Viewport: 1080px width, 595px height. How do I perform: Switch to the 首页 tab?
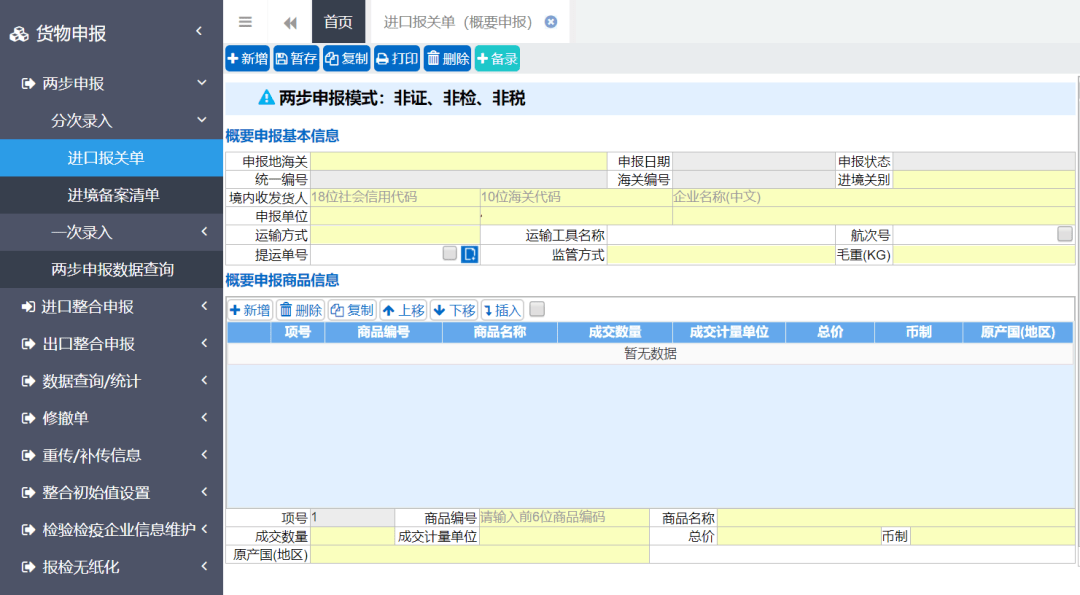pyautogui.click(x=338, y=21)
